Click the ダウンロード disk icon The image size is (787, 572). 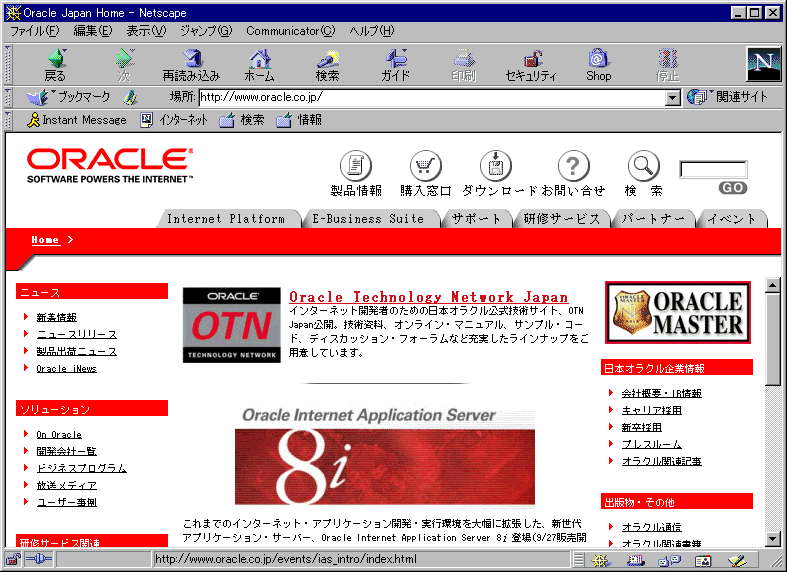(x=496, y=166)
